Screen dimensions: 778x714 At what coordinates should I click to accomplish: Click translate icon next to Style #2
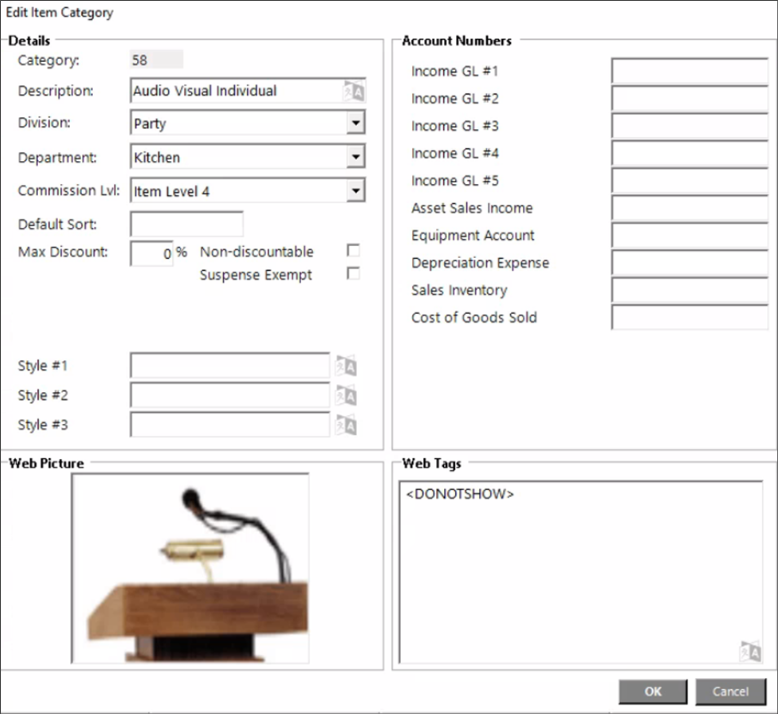[x=347, y=396]
